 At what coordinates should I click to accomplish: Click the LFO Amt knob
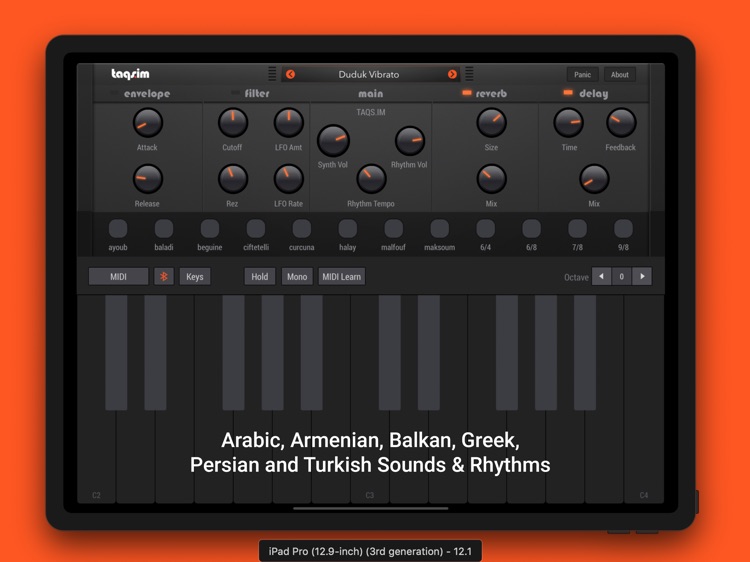click(288, 123)
